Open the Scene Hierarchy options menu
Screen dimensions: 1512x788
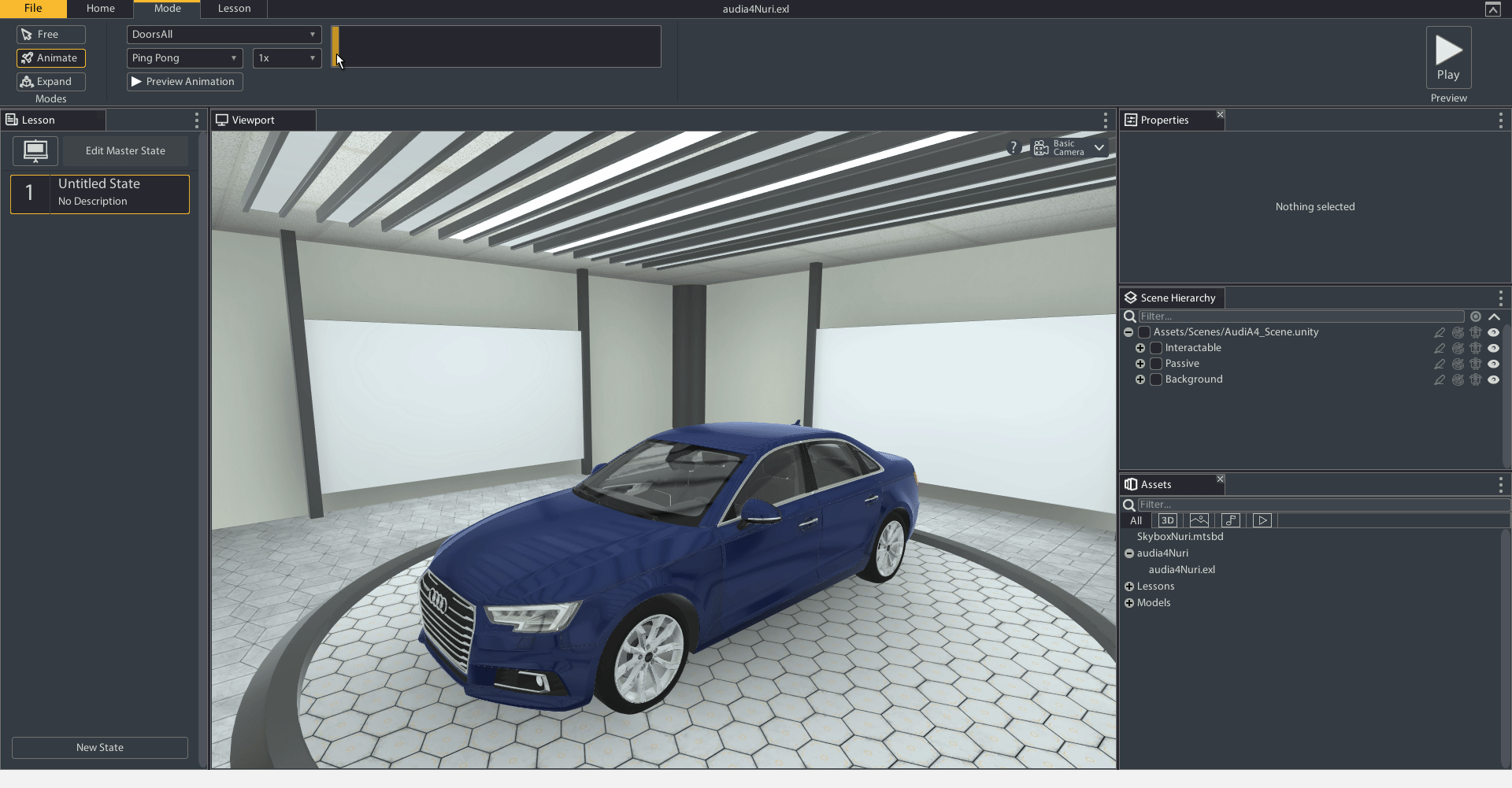coord(1501,298)
